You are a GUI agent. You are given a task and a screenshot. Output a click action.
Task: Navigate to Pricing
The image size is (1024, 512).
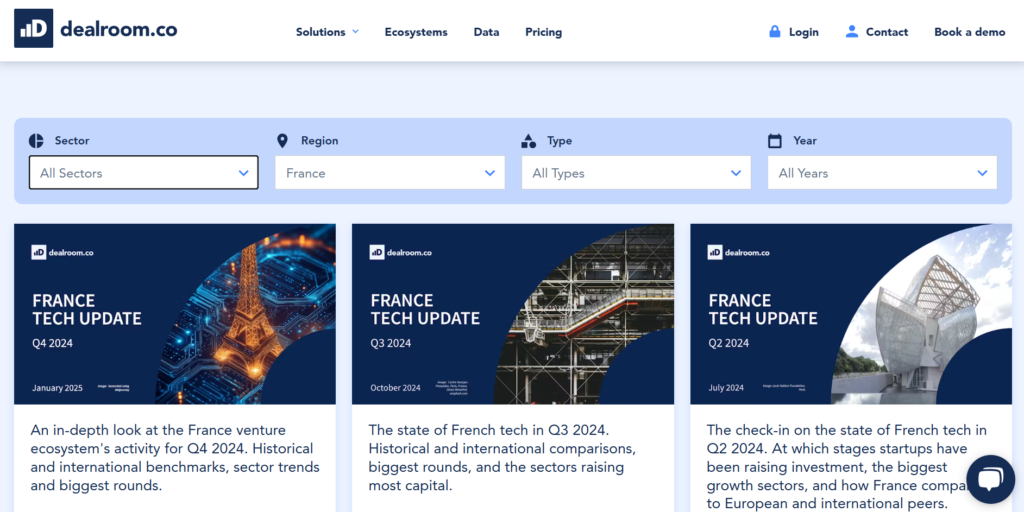pos(543,32)
